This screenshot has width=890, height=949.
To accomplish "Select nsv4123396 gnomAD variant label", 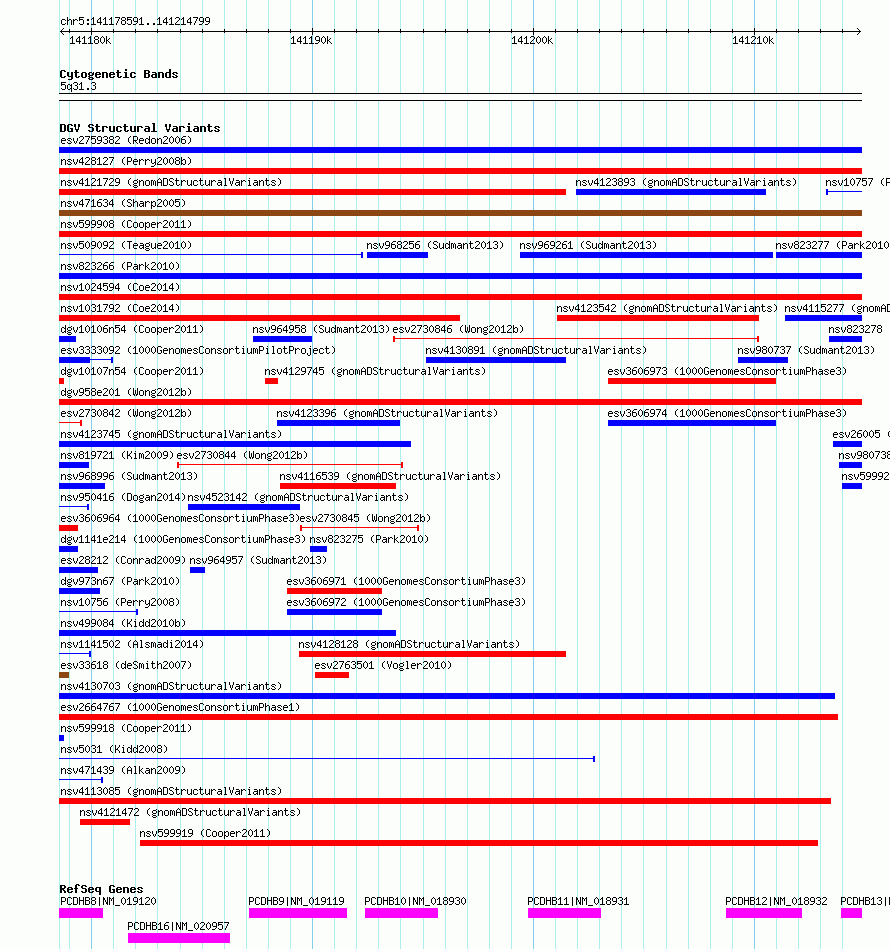I will 387,413.
